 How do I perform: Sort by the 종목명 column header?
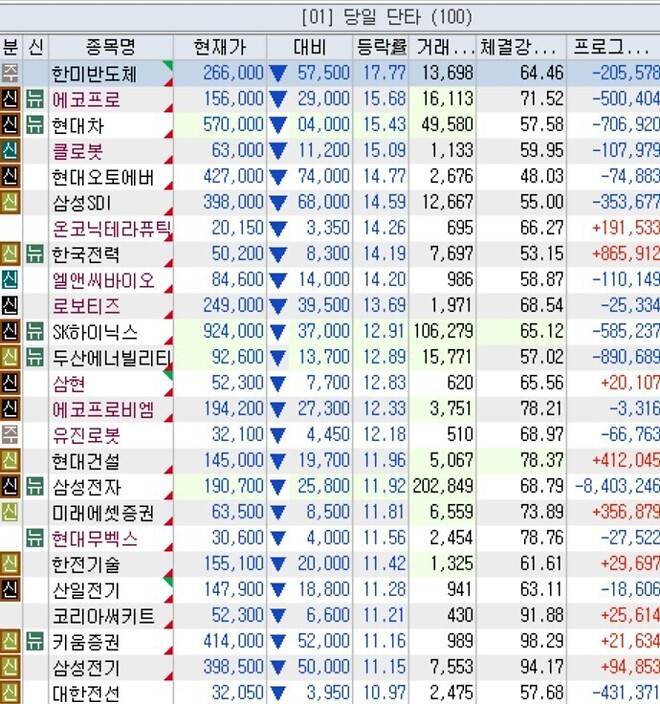110,47
